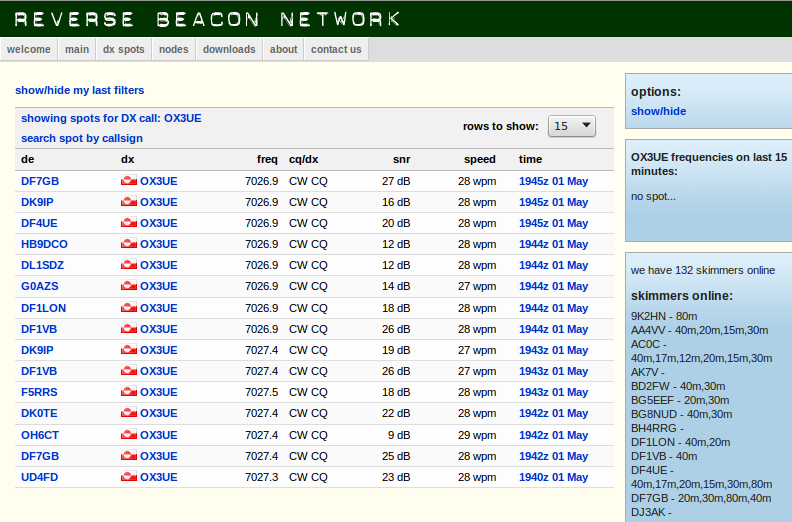Image resolution: width=792 pixels, height=522 pixels.
Task: Open spotter callsign G0AZS
Action: coord(40,286)
